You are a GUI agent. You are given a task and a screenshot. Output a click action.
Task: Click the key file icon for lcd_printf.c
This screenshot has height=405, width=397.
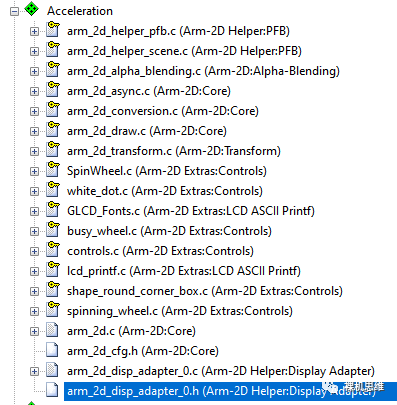53,269
